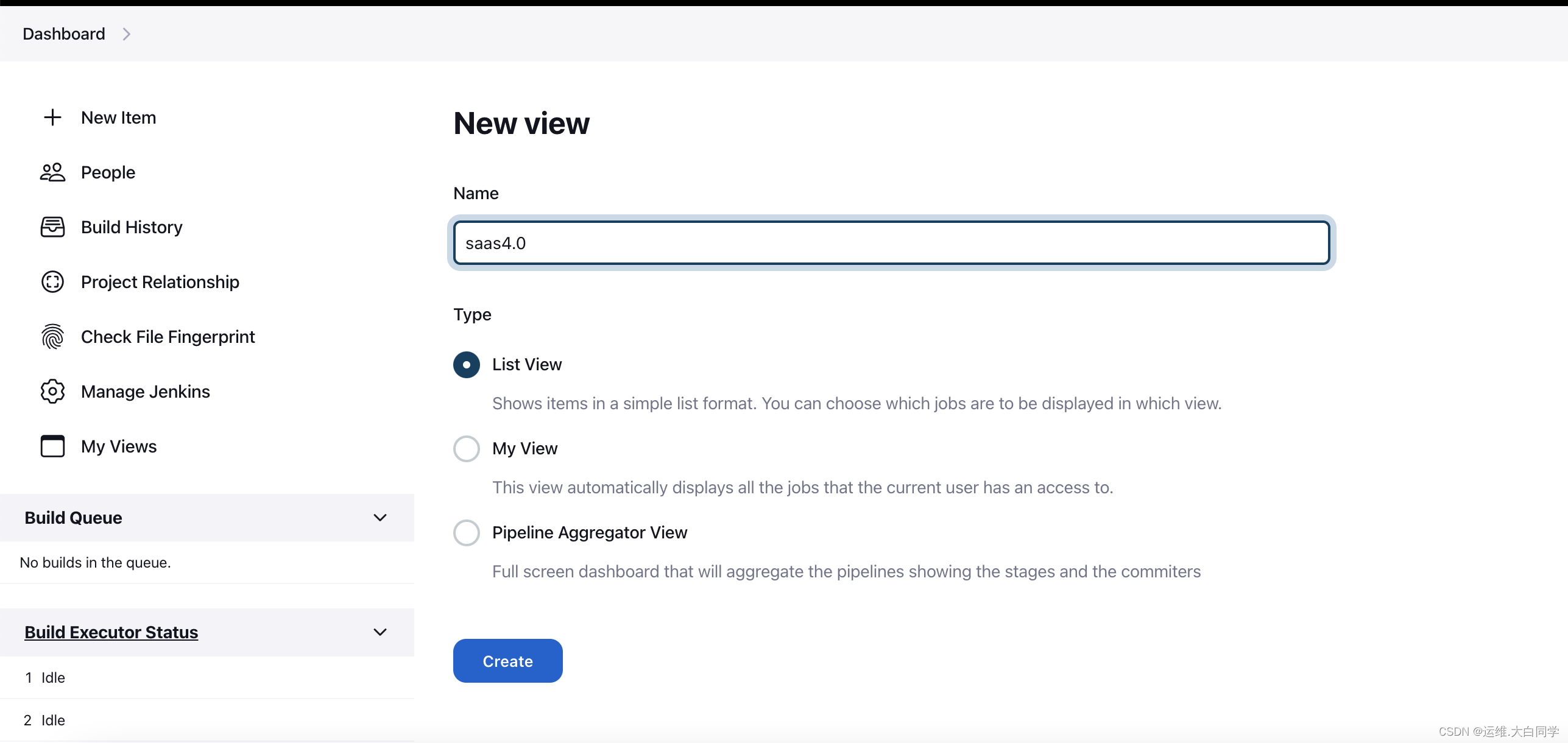Click the Build History icon
1568x743 pixels.
click(x=51, y=227)
